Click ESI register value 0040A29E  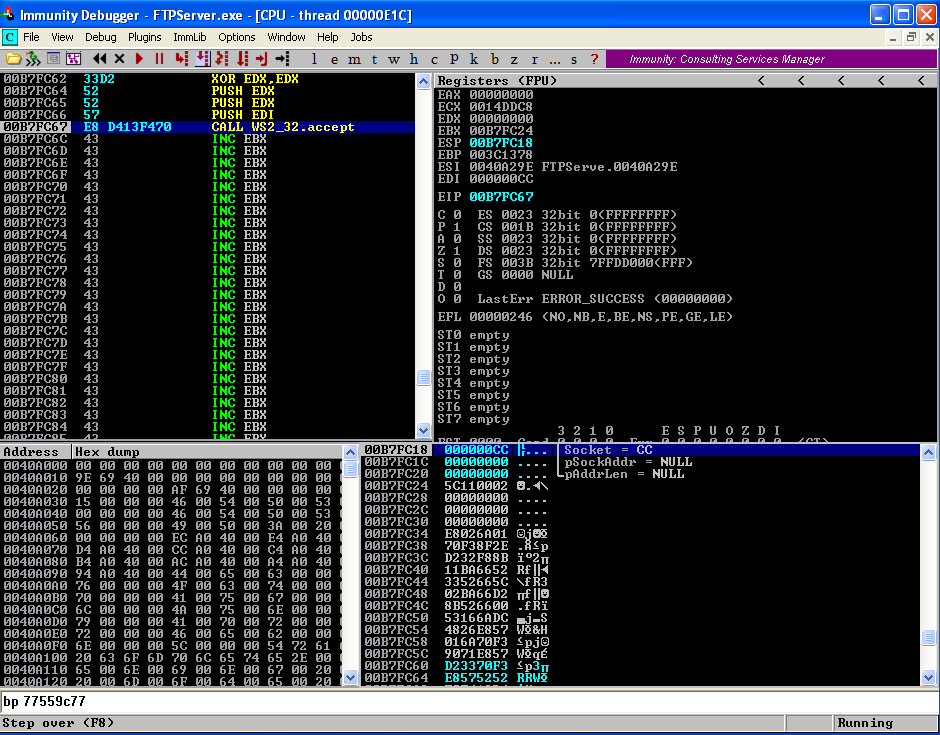[x=501, y=167]
